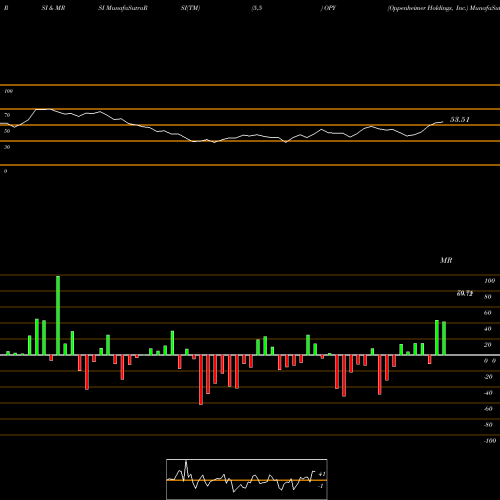The height and width of the screenshot is (500, 500).
Task: Click the "SI MunafaSutraR" header text
Action: click(x=123, y=8)
